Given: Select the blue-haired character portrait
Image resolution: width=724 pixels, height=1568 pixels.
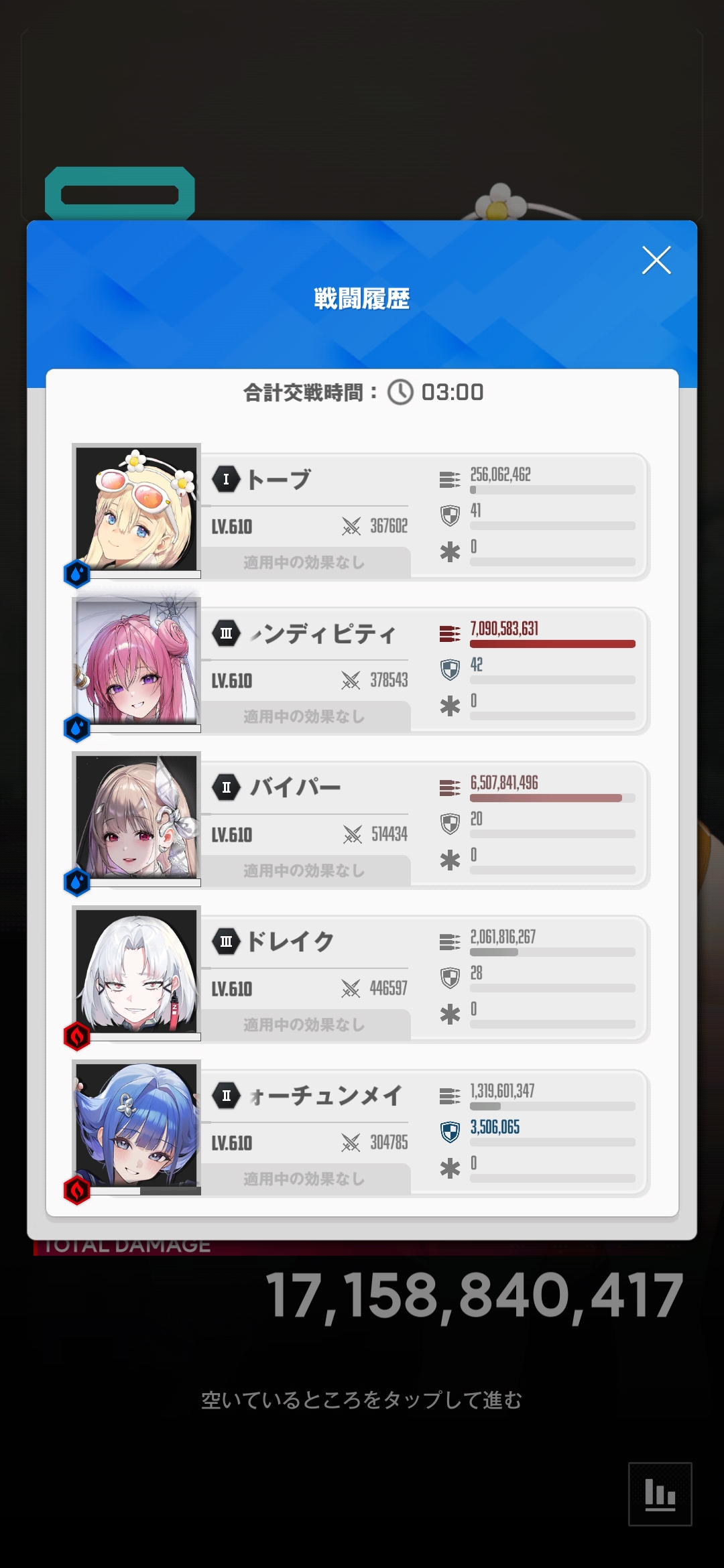Looking at the screenshot, I should coord(137,1126).
